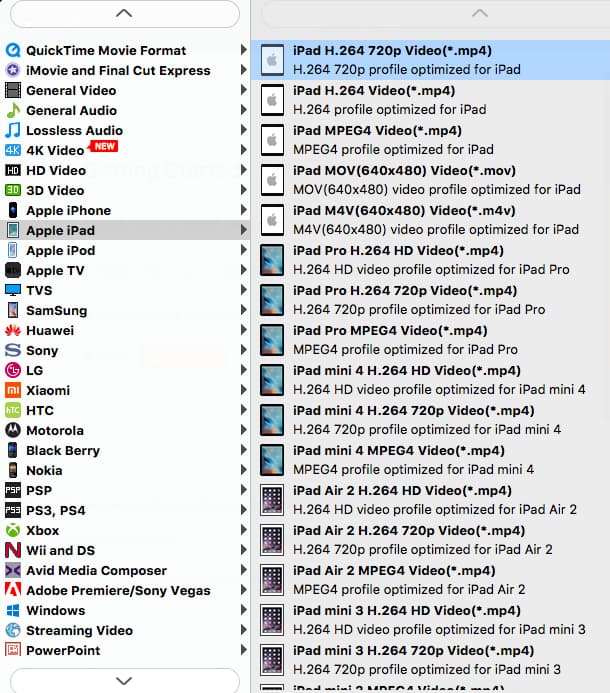Click the profile list up chevron button
Screen dimensions: 610x693
point(480,13)
